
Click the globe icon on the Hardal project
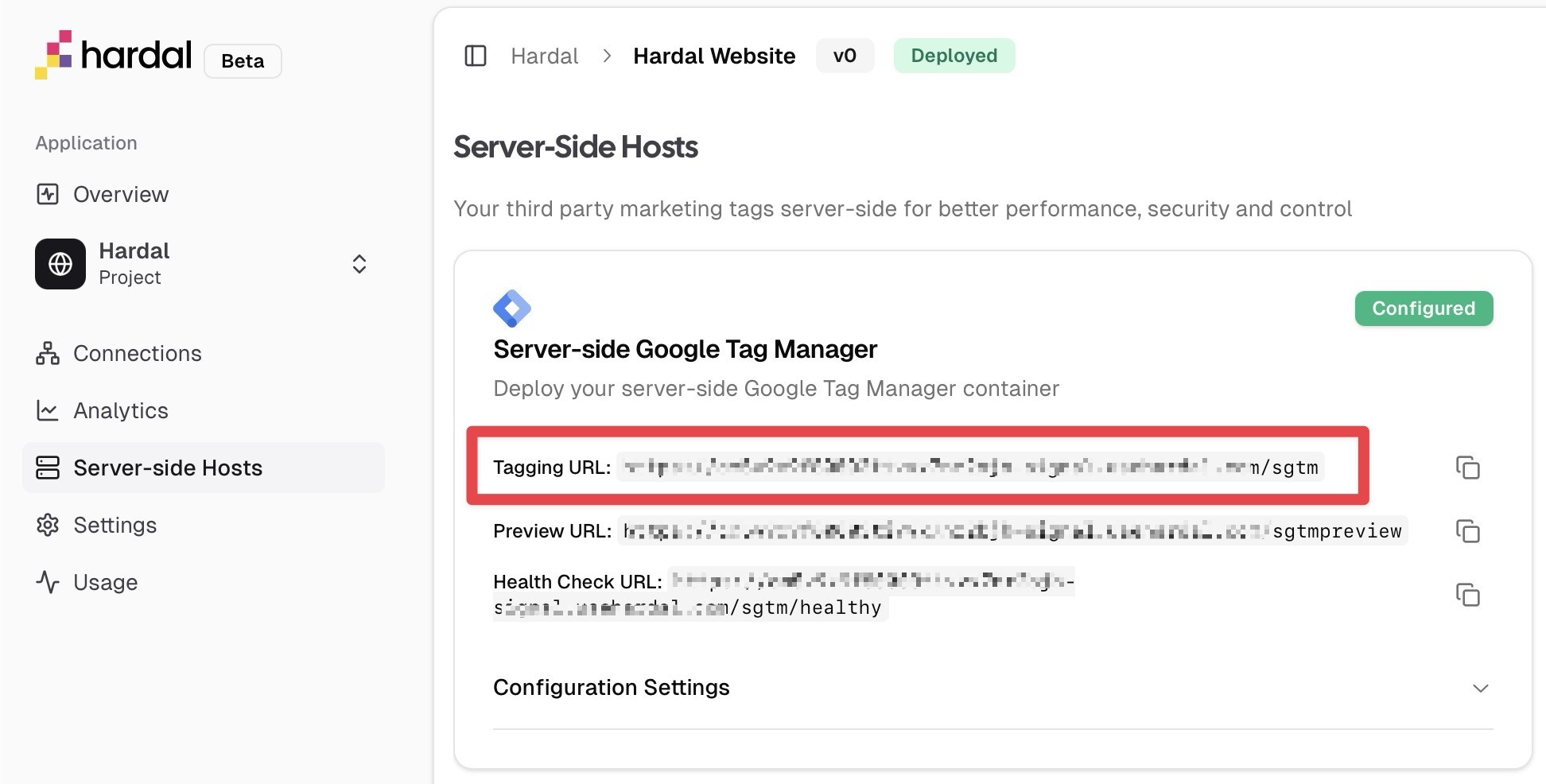[x=60, y=264]
